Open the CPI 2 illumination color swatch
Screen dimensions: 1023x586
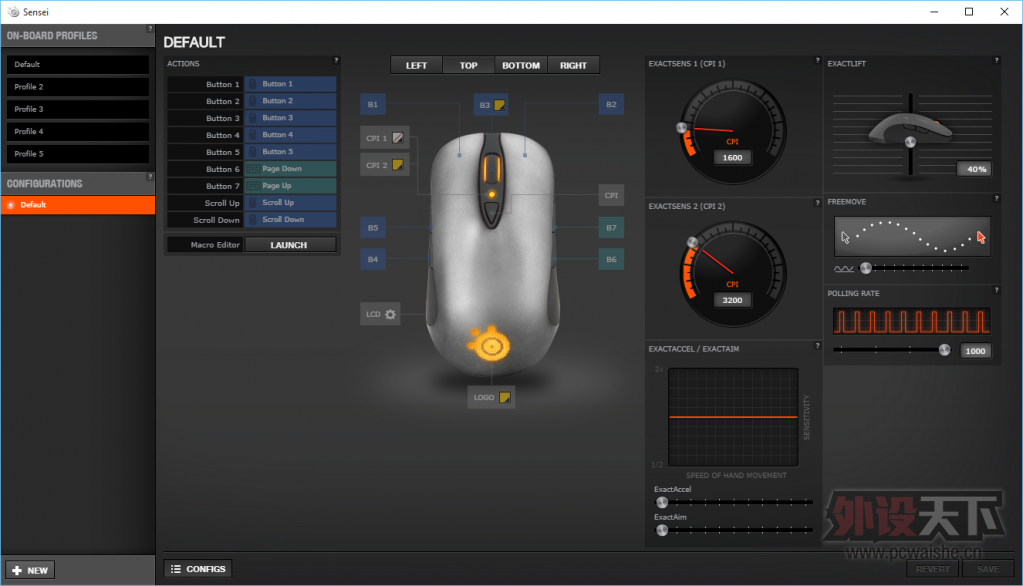tap(398, 165)
